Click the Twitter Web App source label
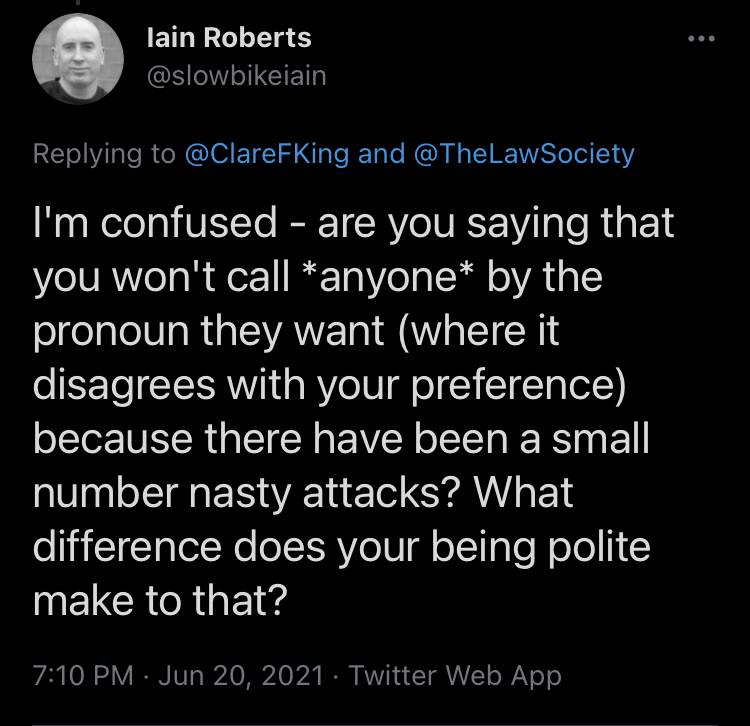The image size is (750, 726). click(455, 676)
